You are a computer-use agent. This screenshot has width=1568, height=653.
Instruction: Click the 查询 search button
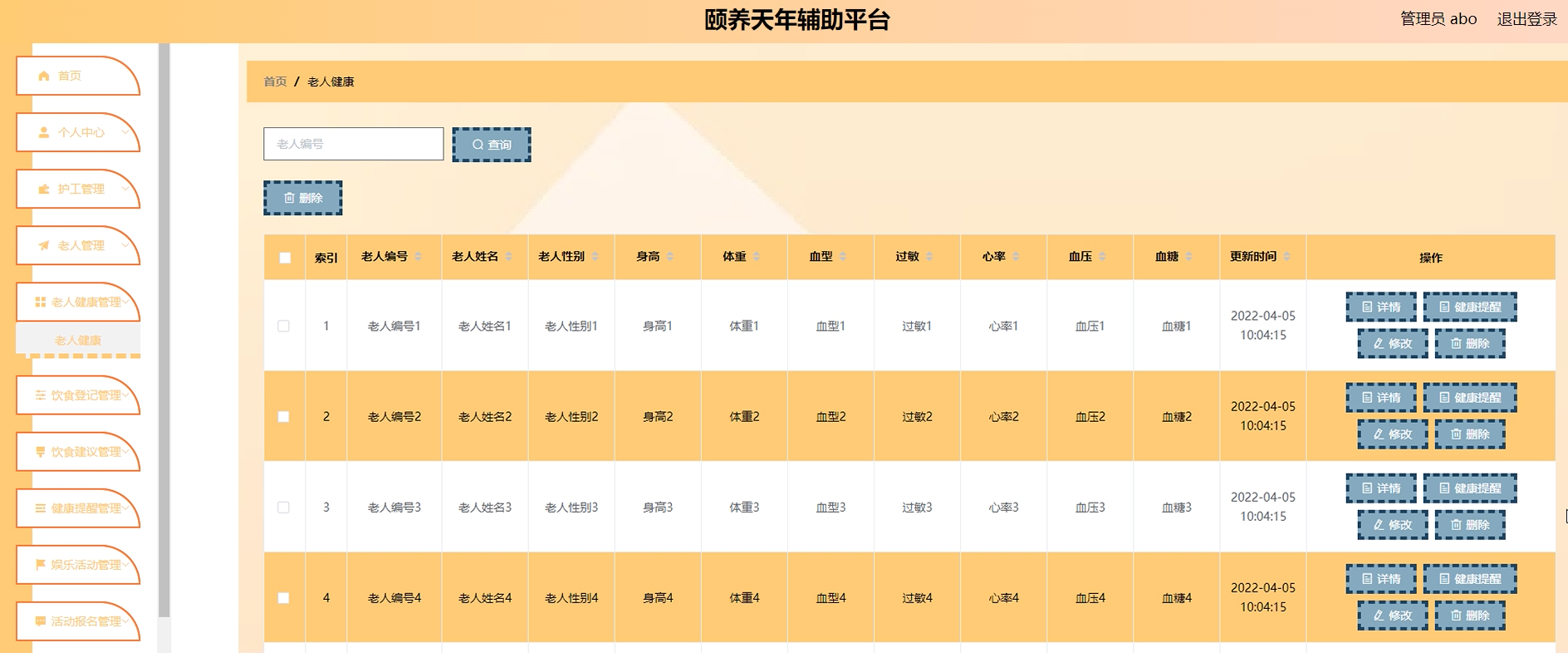pos(492,145)
